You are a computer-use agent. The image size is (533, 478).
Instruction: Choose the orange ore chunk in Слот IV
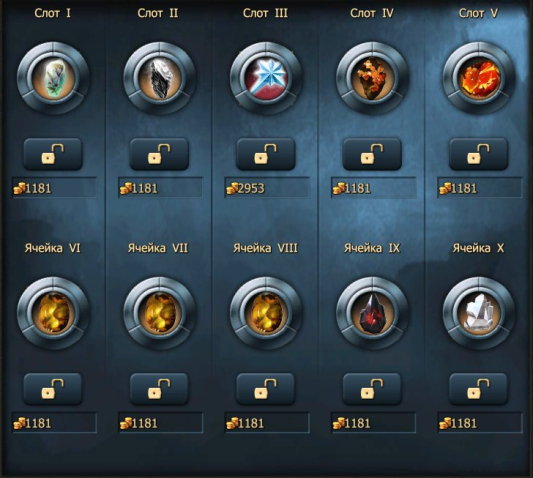[x=373, y=78]
